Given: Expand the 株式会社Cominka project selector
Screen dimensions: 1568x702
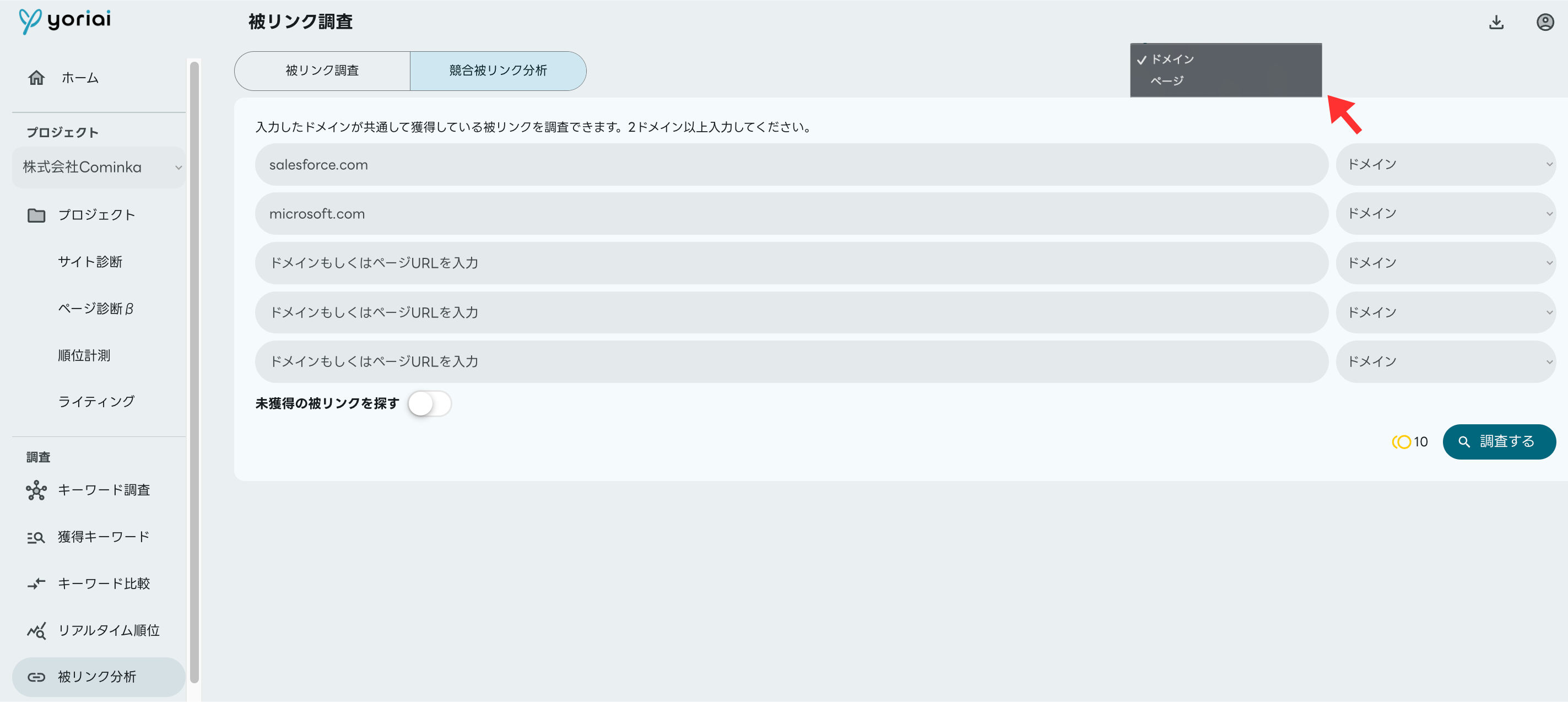Looking at the screenshot, I should point(99,168).
